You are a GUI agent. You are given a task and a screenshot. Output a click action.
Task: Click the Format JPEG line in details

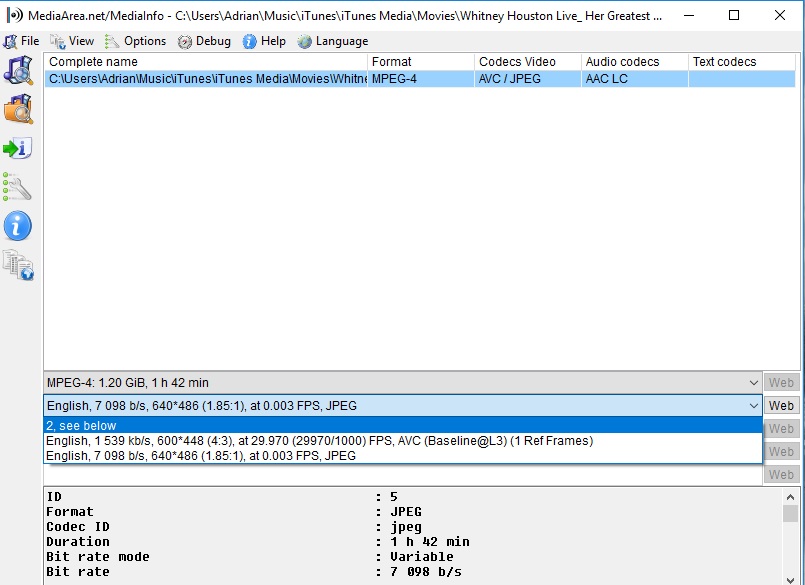point(234,512)
